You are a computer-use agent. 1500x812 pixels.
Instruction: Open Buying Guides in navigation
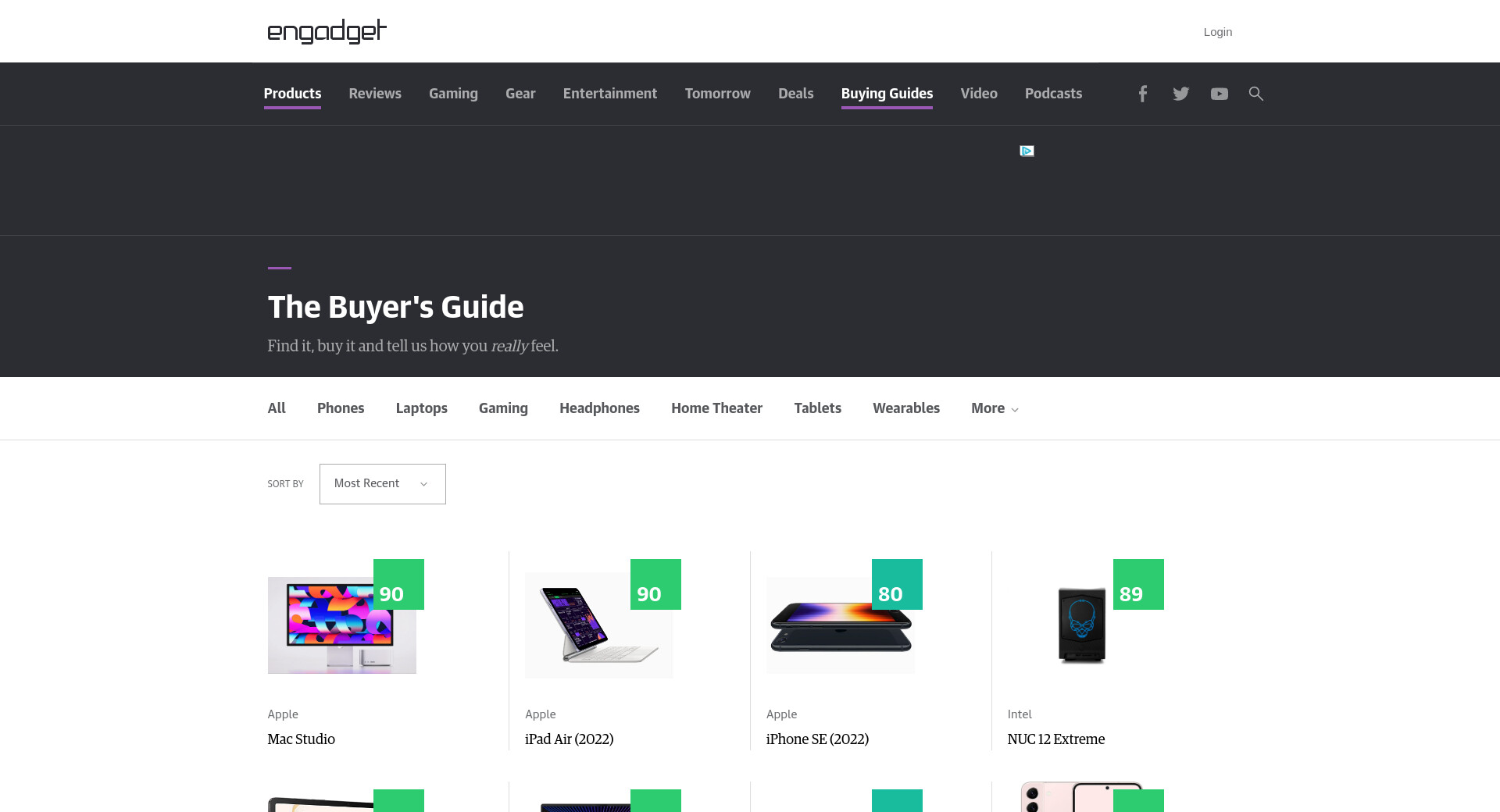tap(887, 94)
